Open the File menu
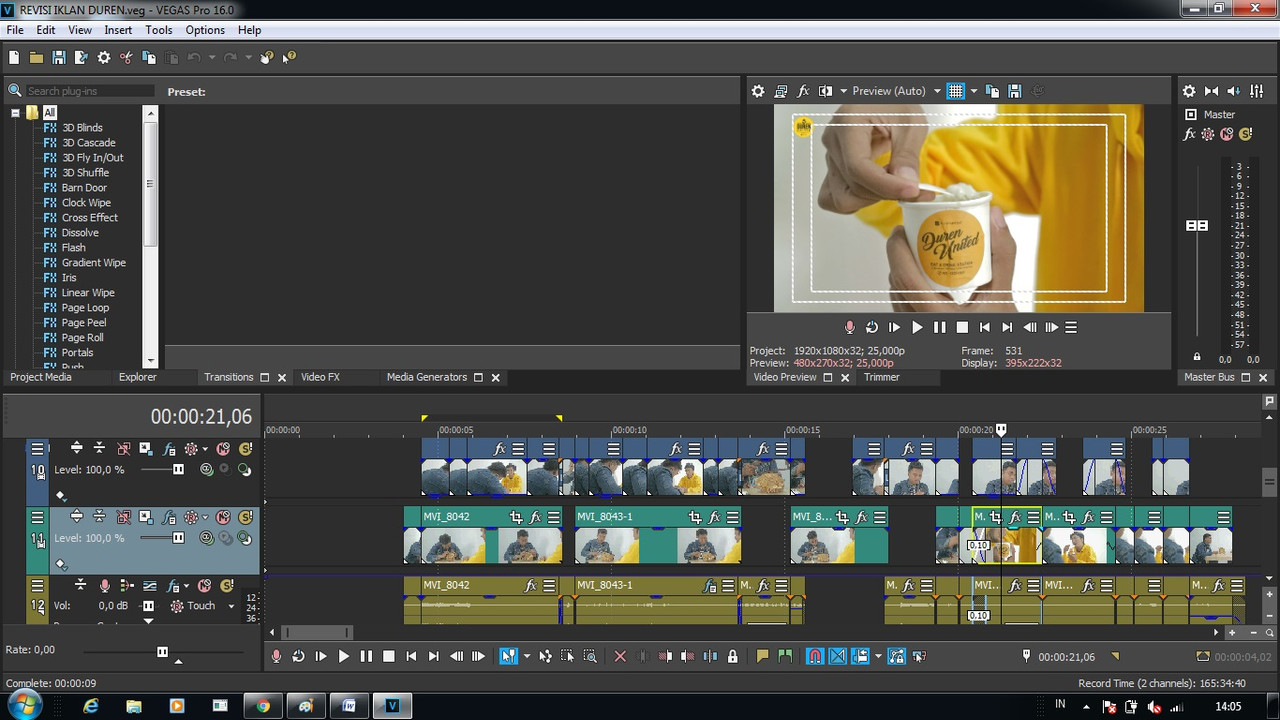 coord(15,30)
